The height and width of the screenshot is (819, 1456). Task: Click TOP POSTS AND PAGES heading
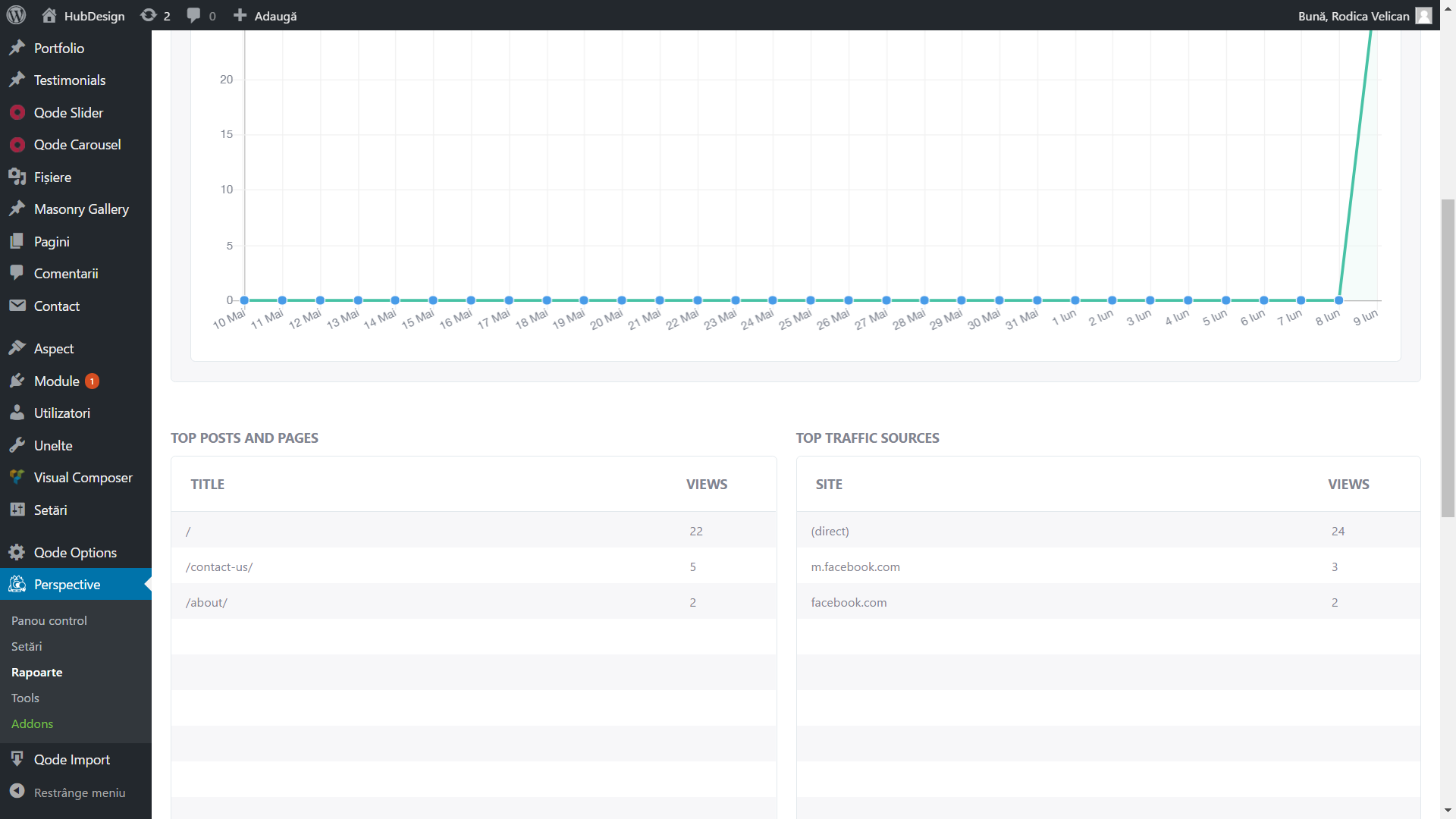point(244,438)
